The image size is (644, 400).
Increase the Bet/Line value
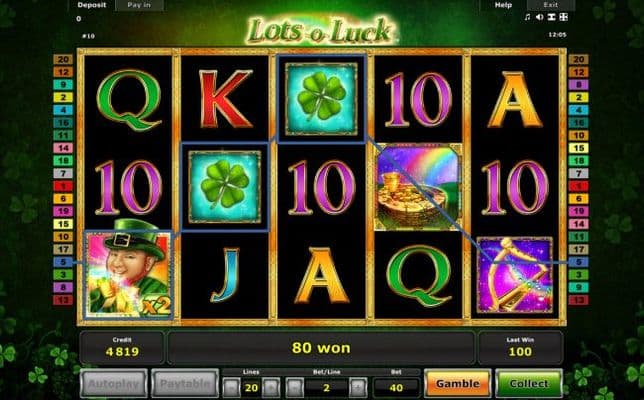(x=358, y=387)
